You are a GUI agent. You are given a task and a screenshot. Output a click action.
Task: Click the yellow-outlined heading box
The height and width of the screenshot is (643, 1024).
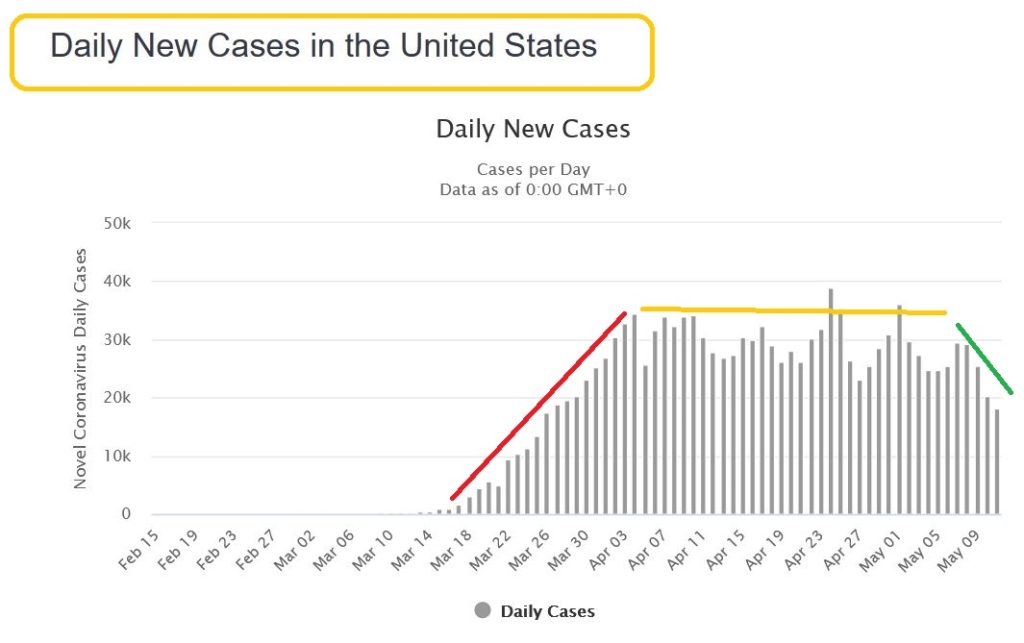(332, 52)
